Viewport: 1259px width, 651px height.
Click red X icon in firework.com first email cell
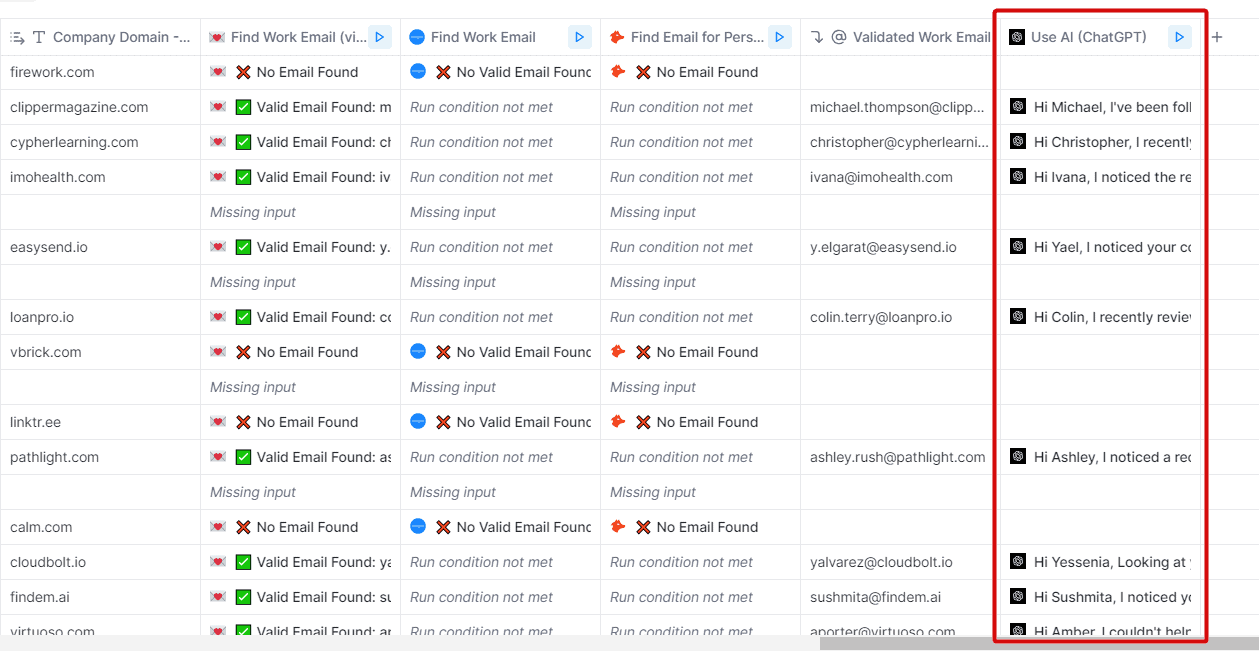243,72
